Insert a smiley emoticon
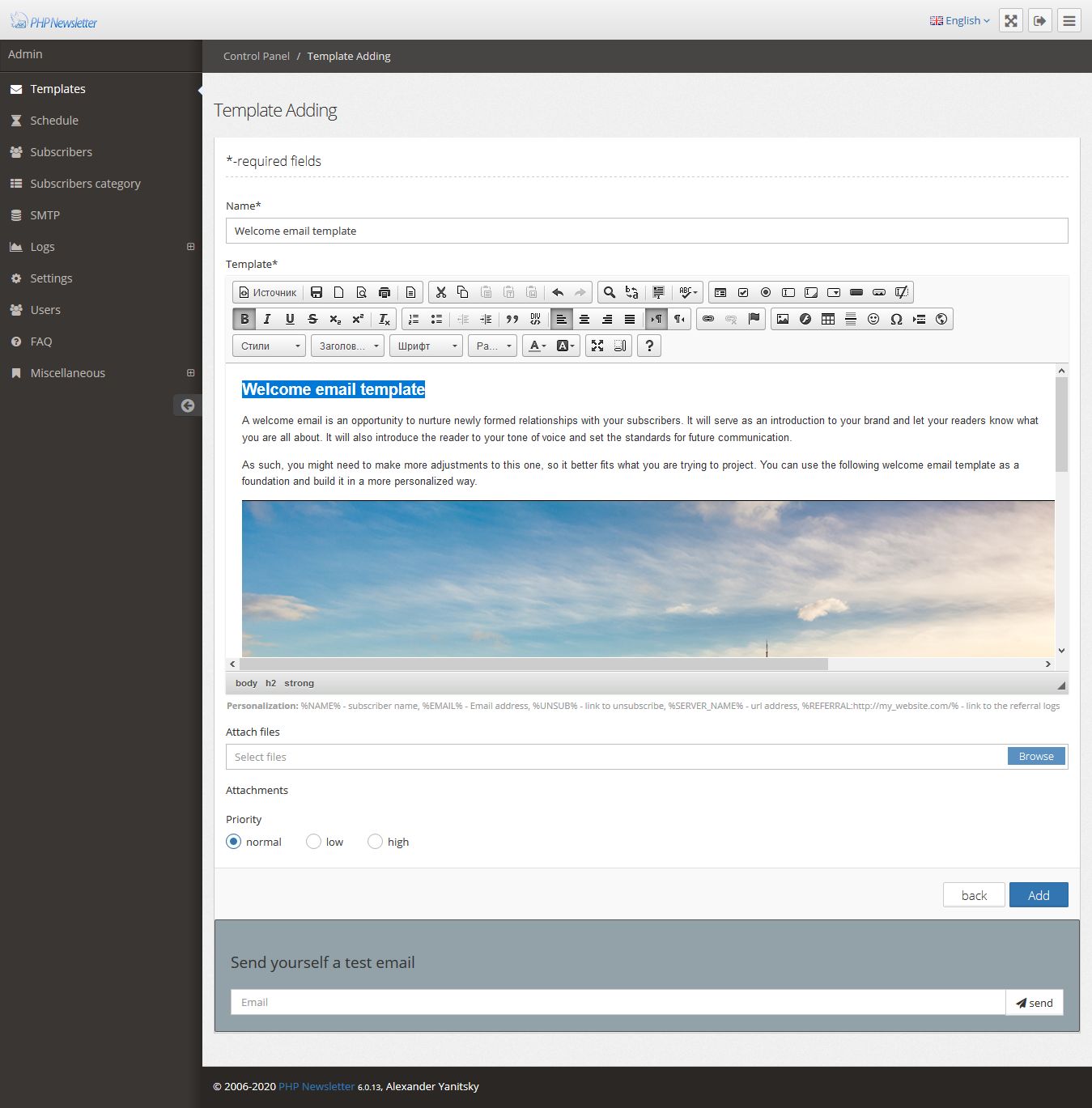The width and height of the screenshot is (1092, 1108). click(873, 319)
